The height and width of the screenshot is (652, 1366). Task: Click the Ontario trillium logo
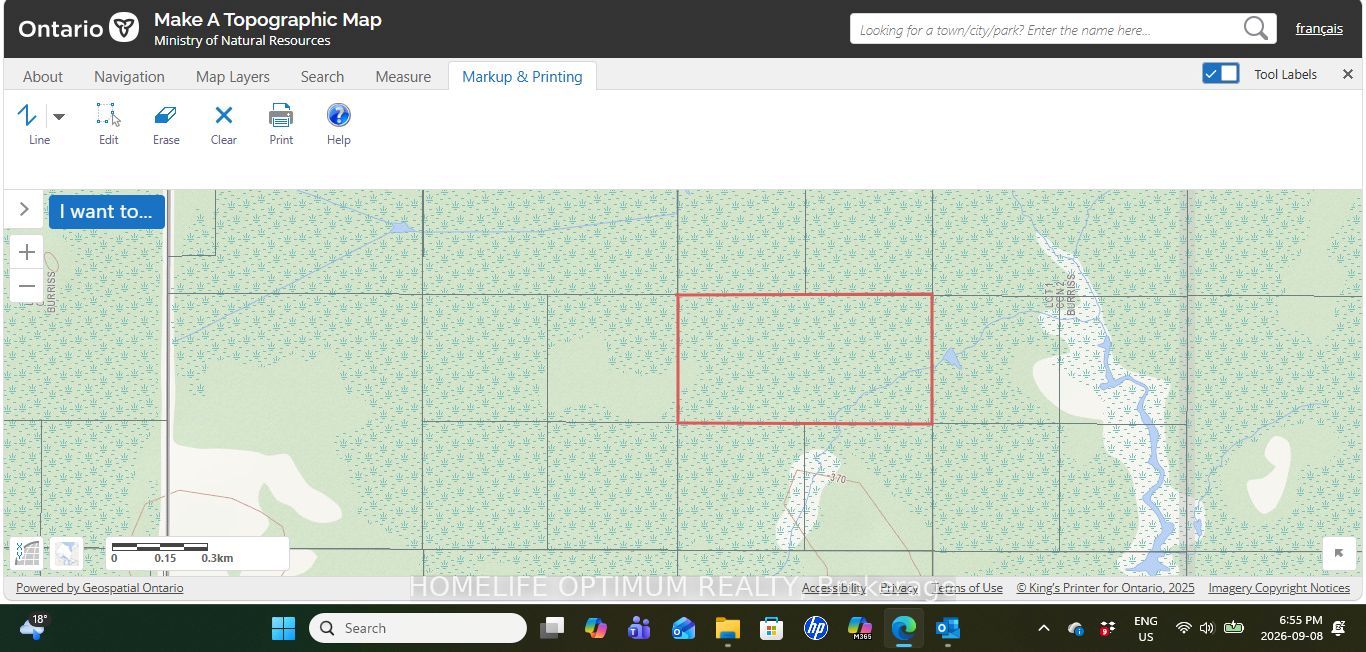[124, 27]
